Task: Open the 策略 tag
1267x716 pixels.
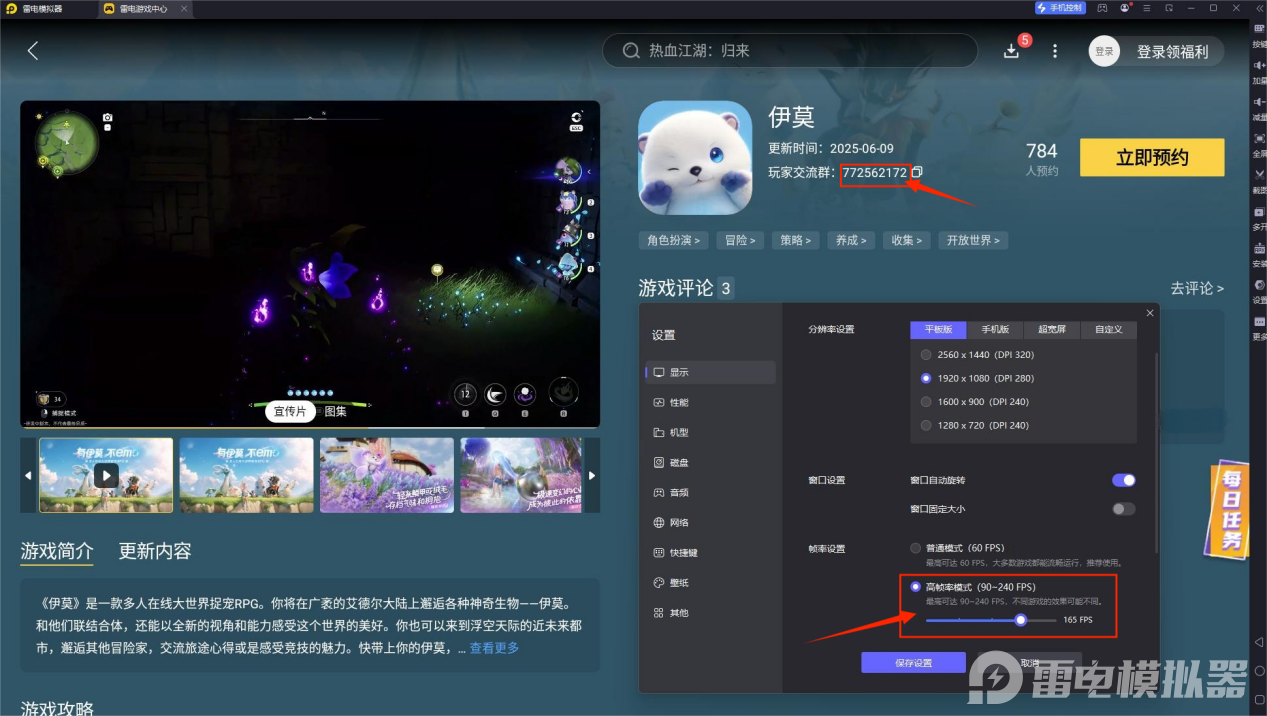Action: [796, 240]
